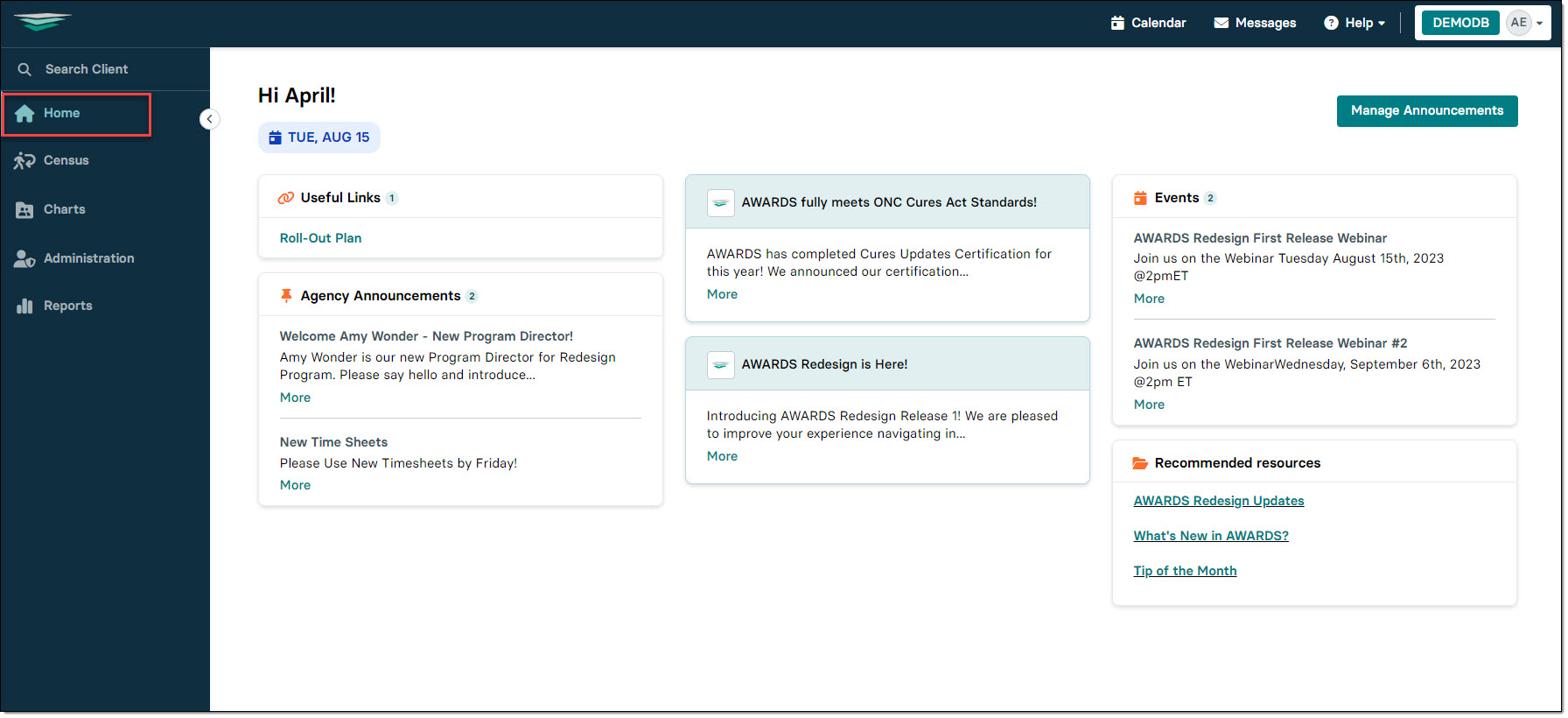Click the New Time Sheets title
Image resolution: width=1568 pixels, height=718 pixels.
click(x=333, y=442)
